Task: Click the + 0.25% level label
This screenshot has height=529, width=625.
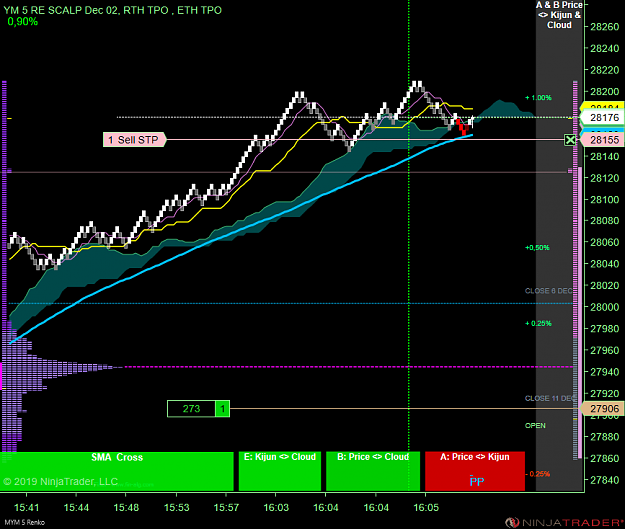Action: tap(539, 323)
